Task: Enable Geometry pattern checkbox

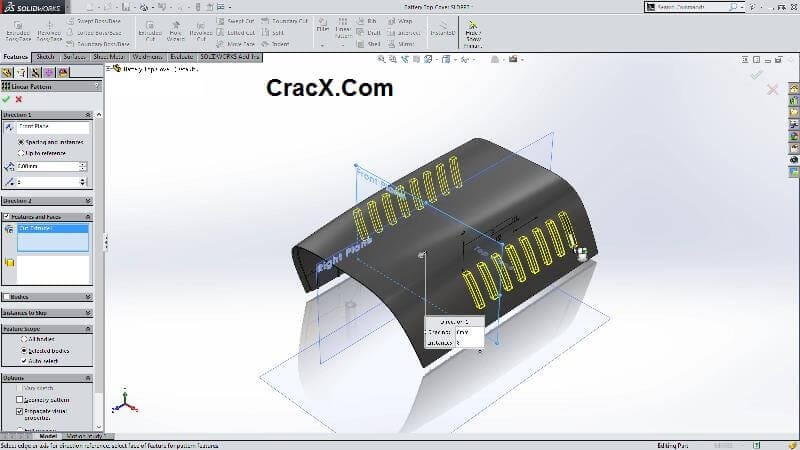Action: [19, 399]
